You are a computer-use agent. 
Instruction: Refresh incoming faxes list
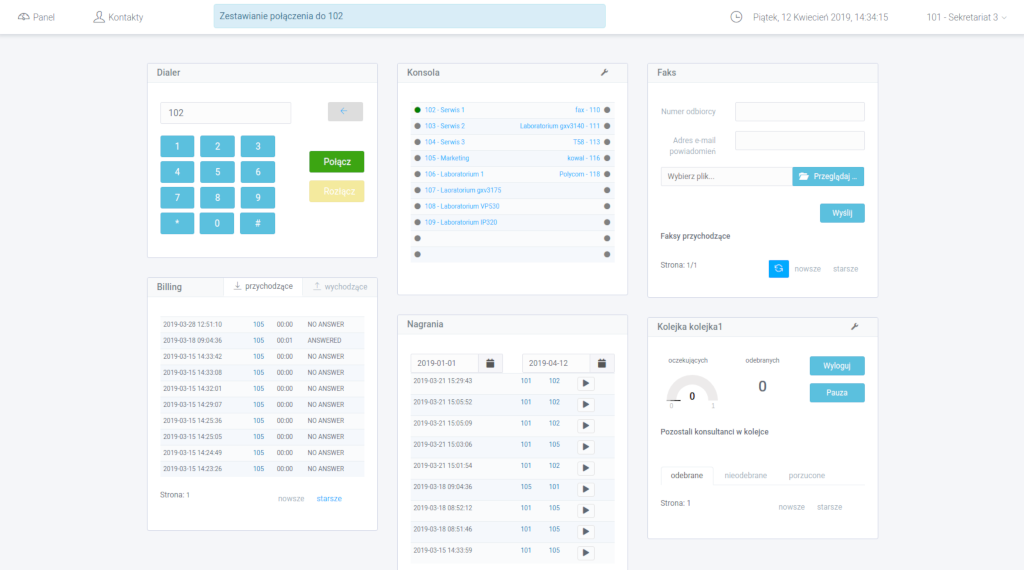click(778, 268)
